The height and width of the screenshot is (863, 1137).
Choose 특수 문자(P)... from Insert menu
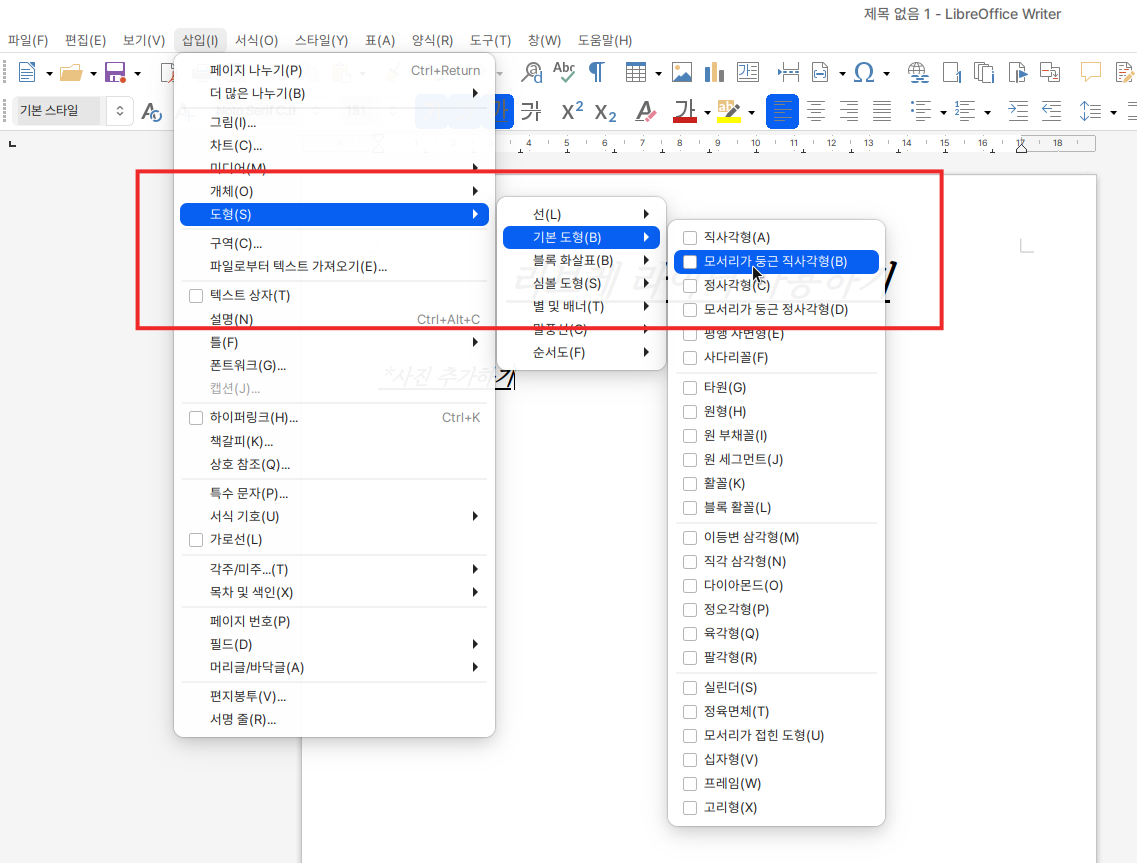pos(249,494)
